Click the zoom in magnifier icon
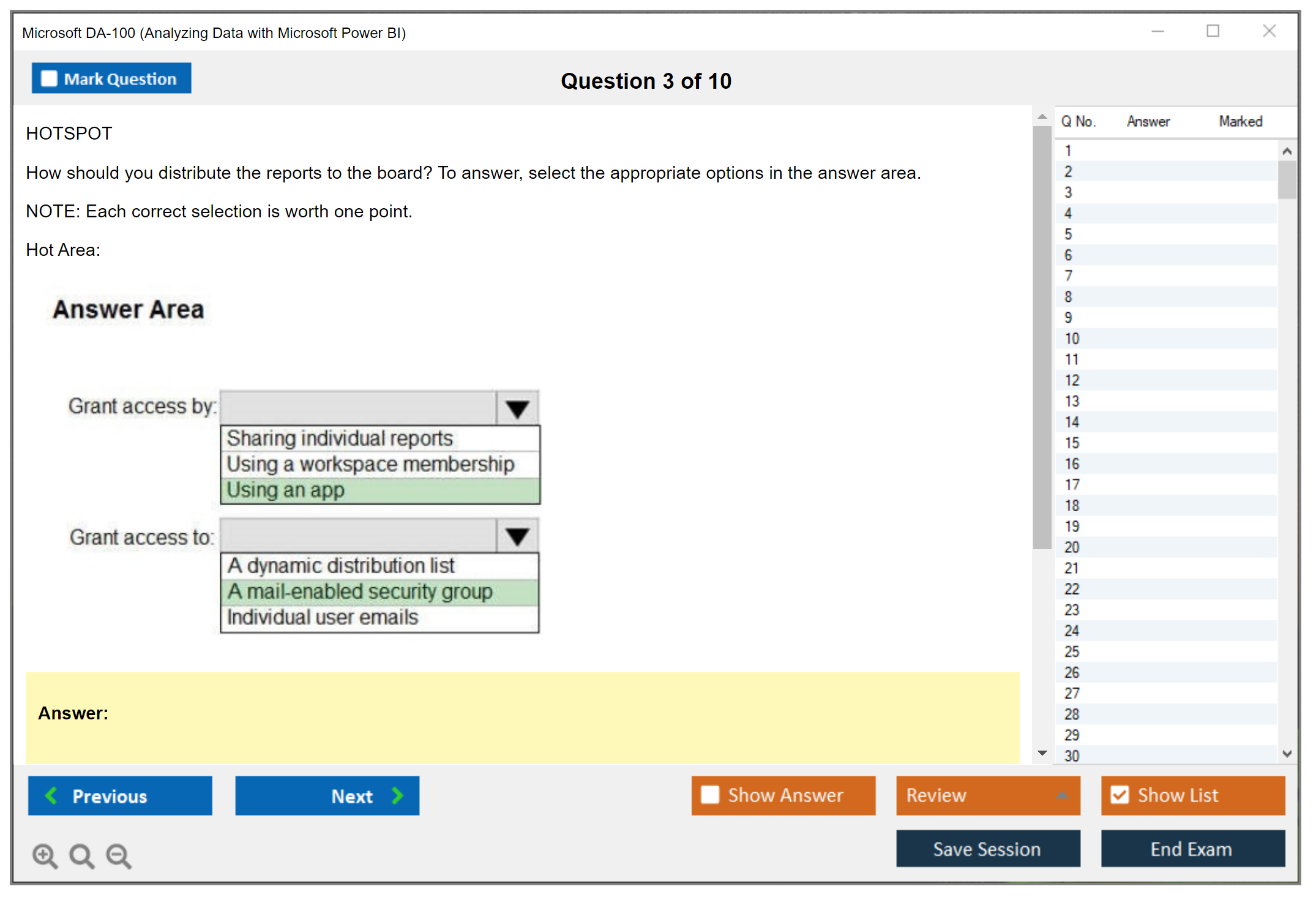This screenshot has height=900, width=1316. coord(45,855)
